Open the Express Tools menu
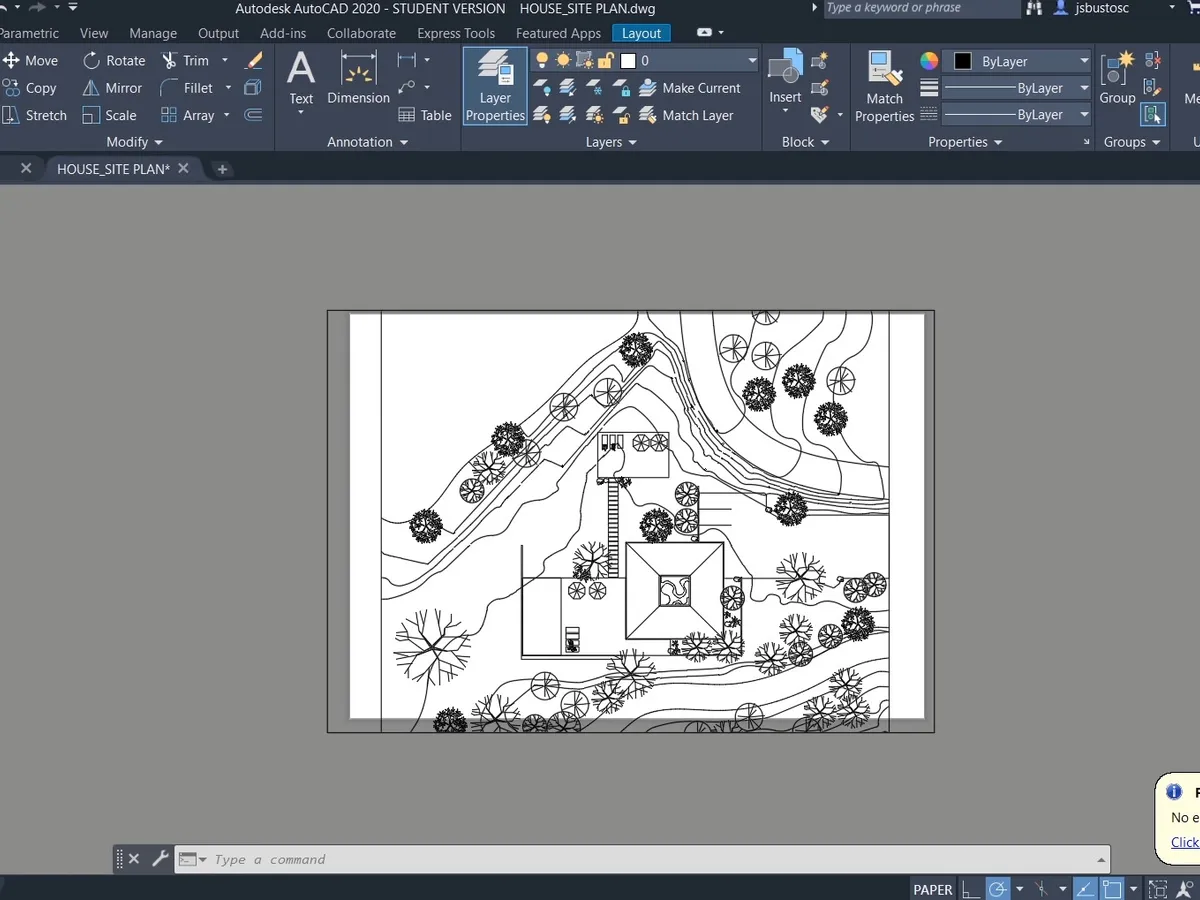This screenshot has height=900, width=1200. 456,33
